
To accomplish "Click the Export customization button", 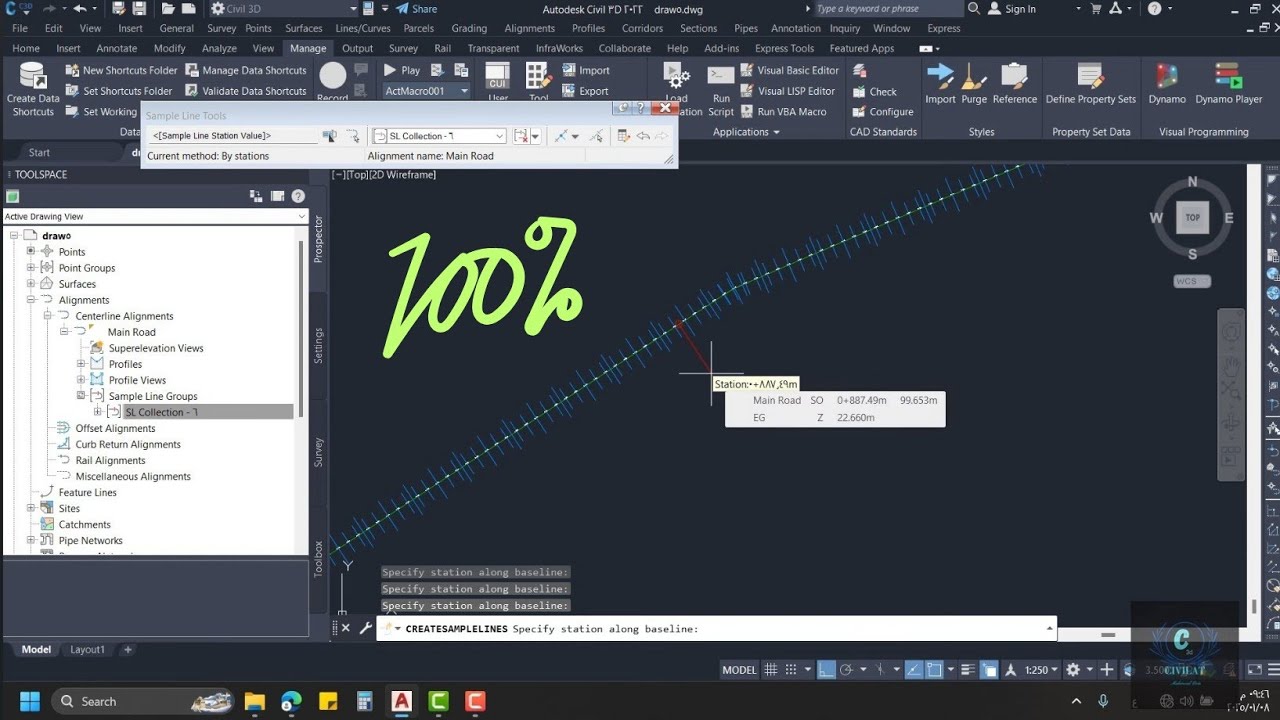I will (x=586, y=91).
